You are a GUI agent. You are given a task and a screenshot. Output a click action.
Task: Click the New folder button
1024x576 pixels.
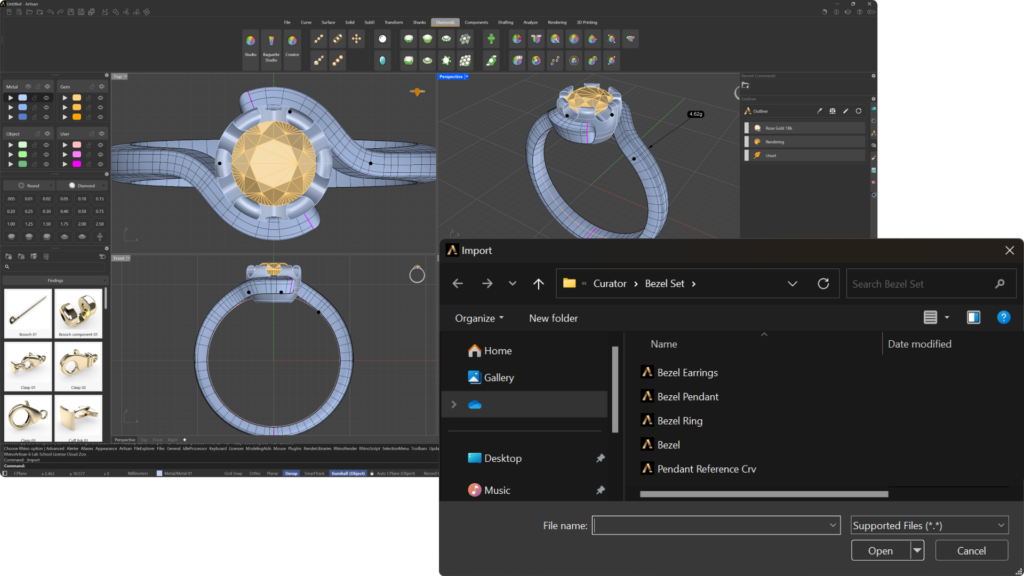click(553, 318)
